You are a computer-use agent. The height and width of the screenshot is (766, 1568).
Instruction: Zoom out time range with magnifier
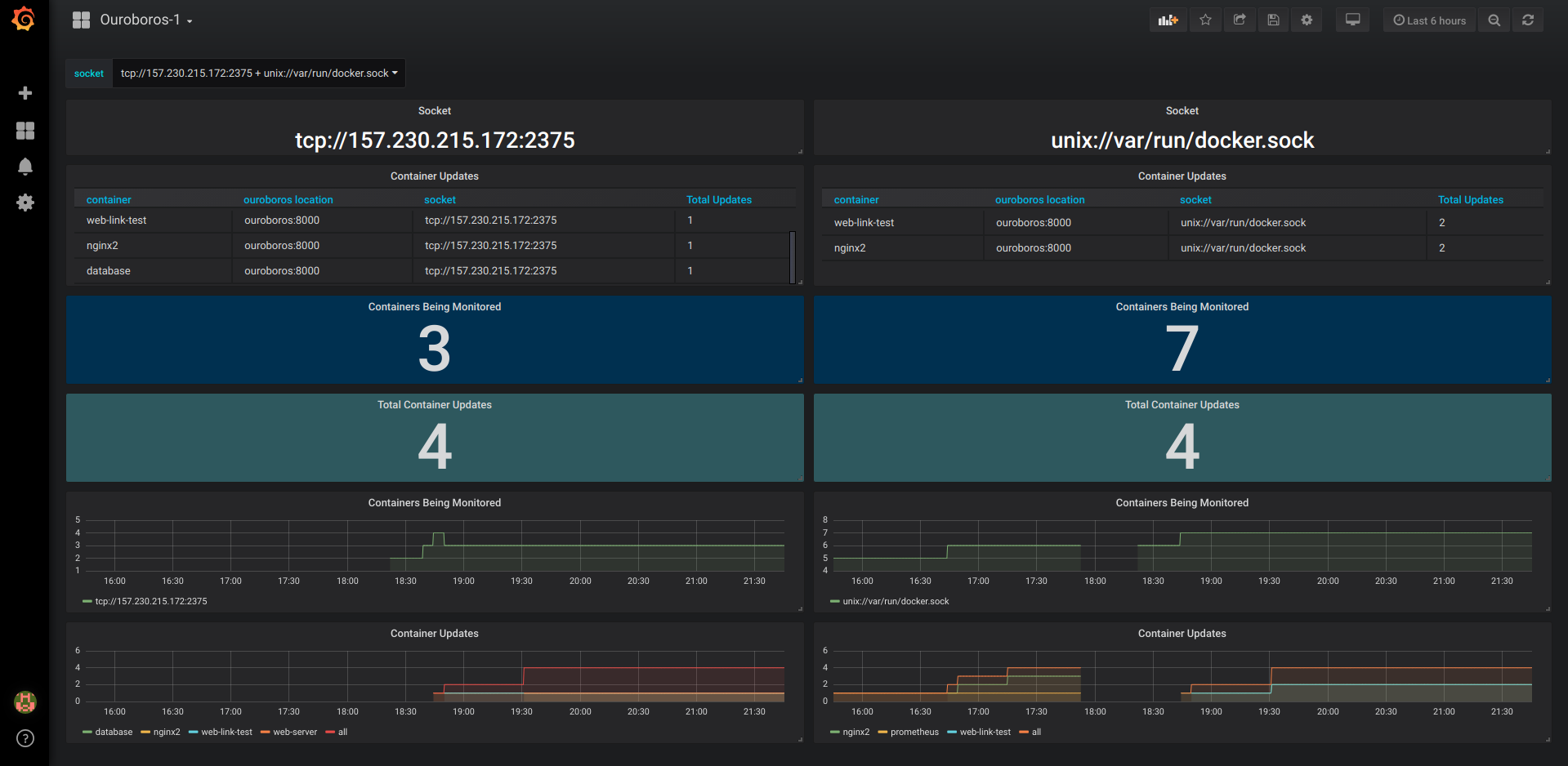coord(1494,20)
